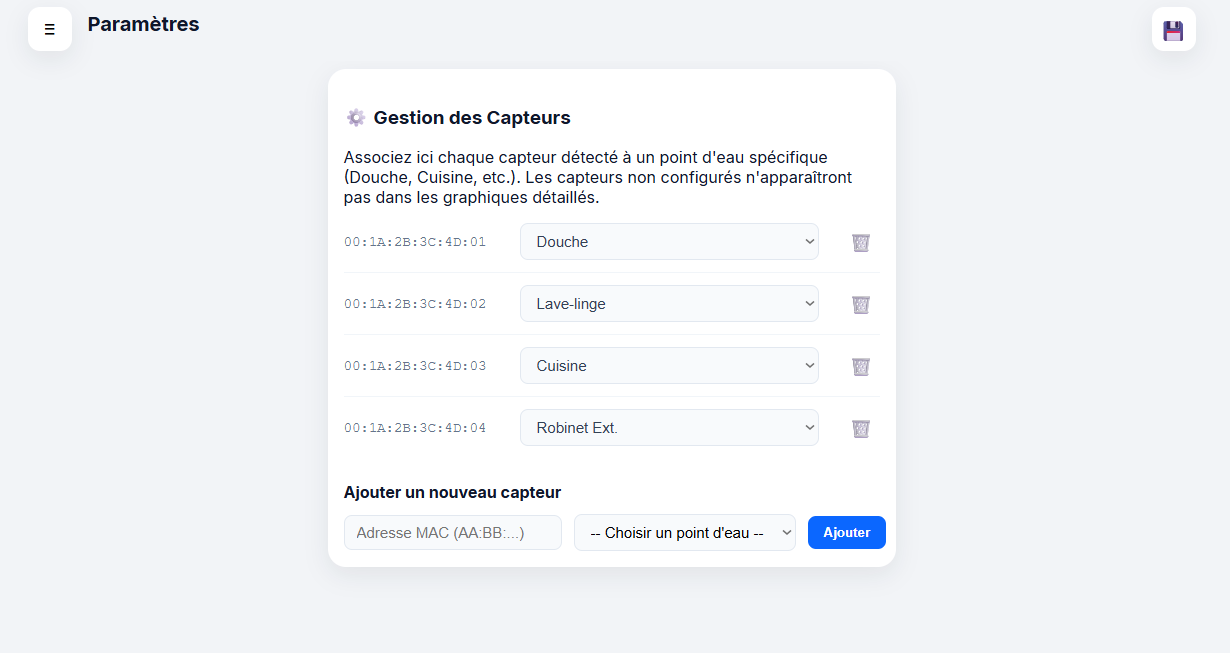Click MAC address 00:1A:2B:3C:4D:01
This screenshot has height=653, width=1230.
click(x=415, y=242)
